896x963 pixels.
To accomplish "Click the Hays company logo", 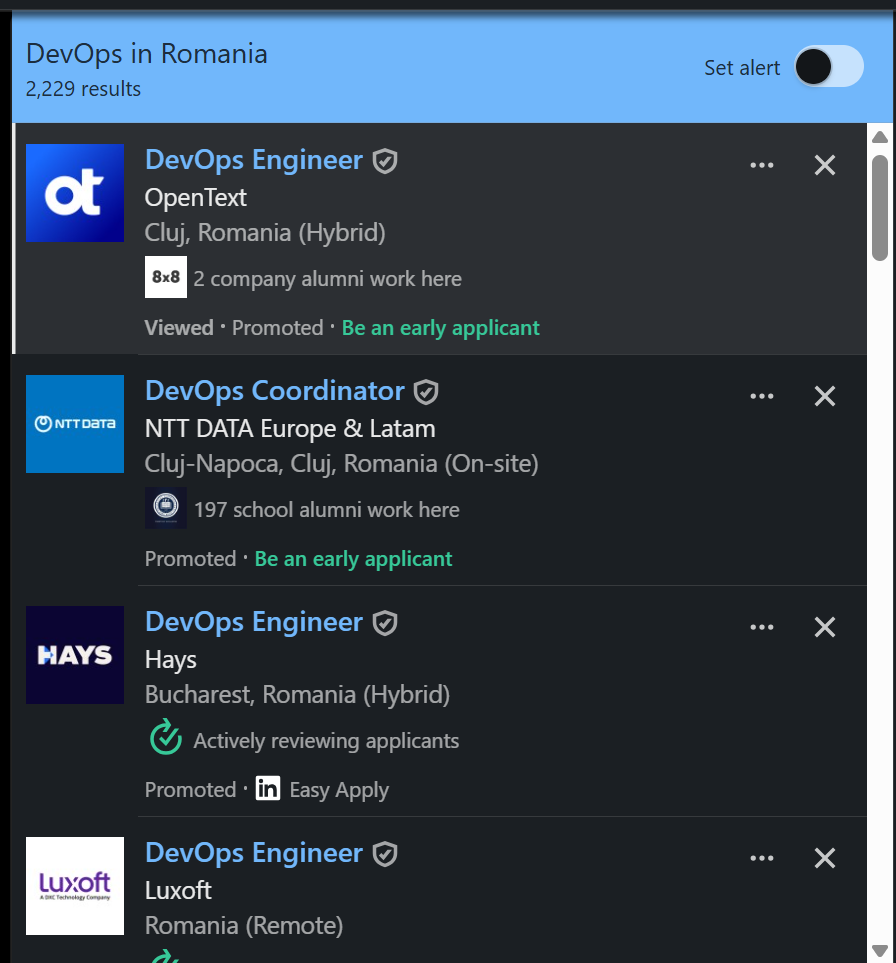I will (75, 655).
